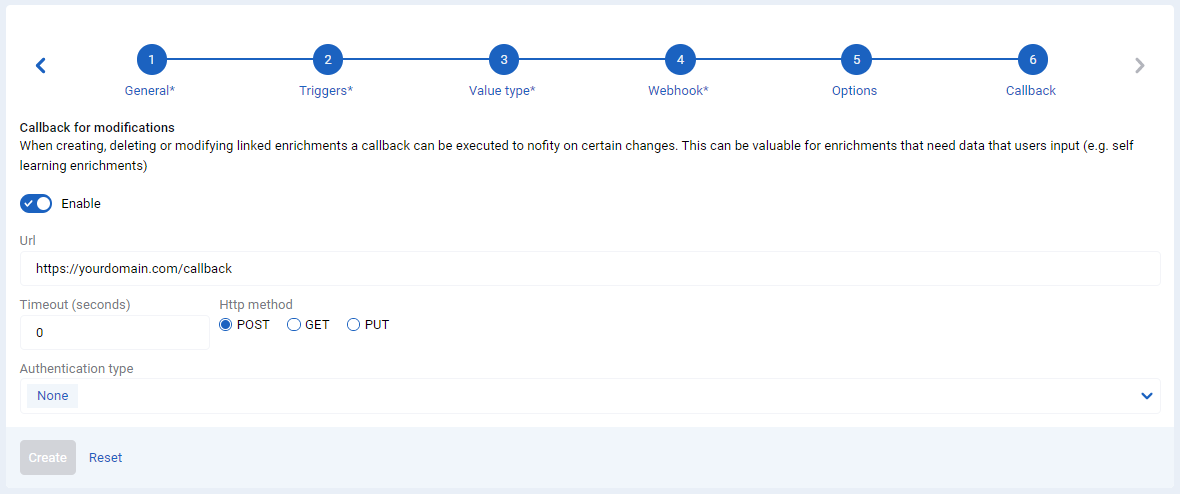Jump to step 1 General
Viewport: 1180px width, 494px height.
pyautogui.click(x=151, y=60)
